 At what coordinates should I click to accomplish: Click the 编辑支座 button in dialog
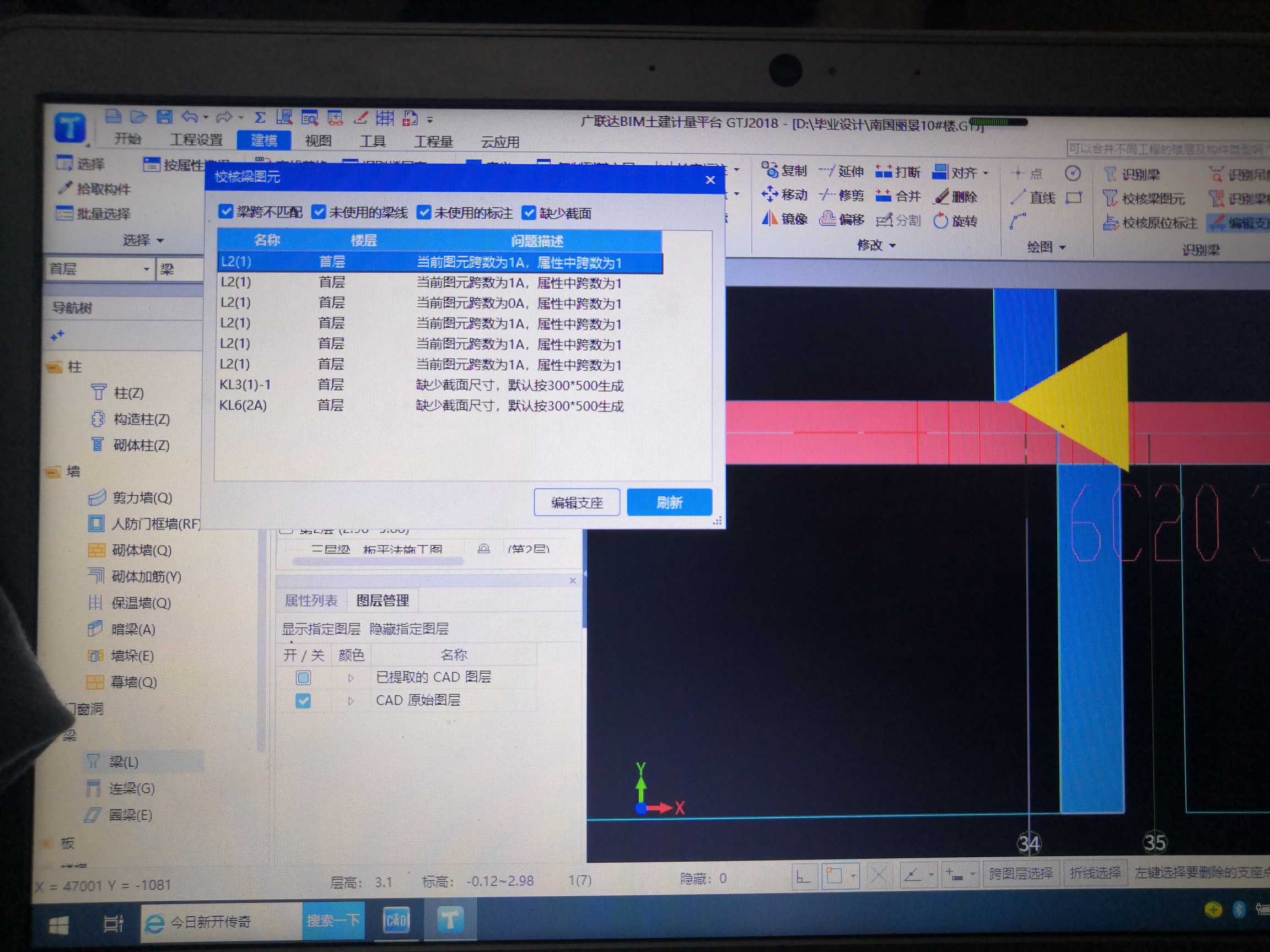(577, 502)
